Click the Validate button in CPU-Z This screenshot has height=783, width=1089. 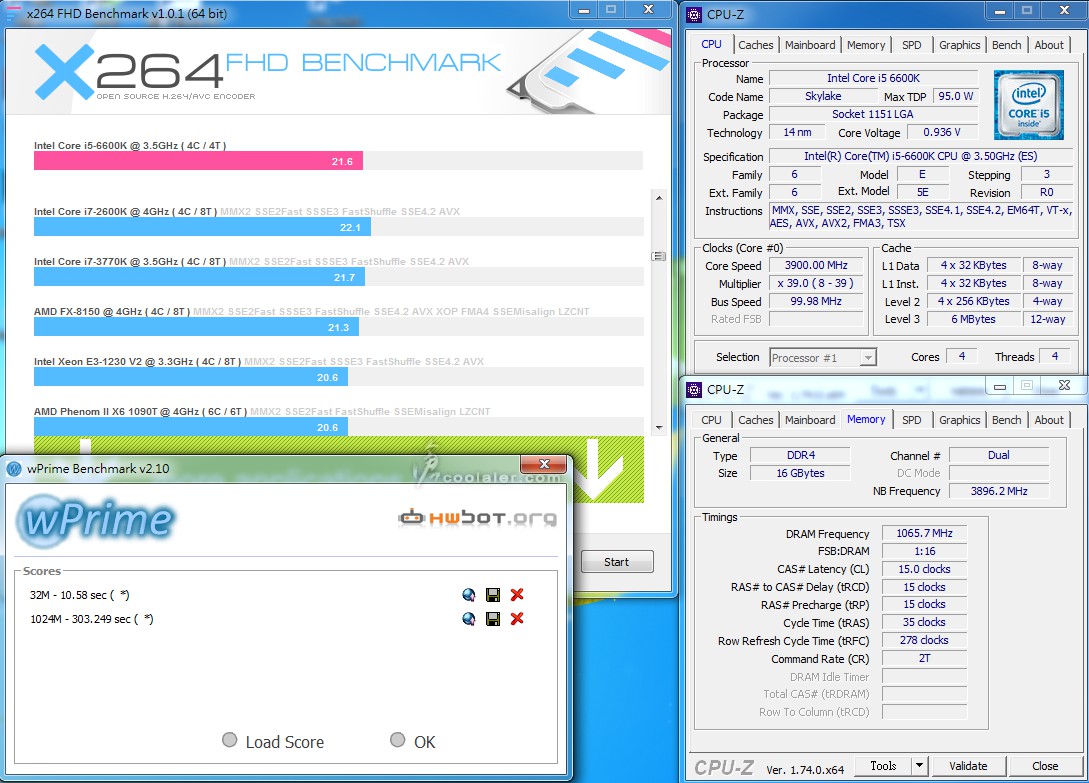pyautogui.click(x=968, y=766)
